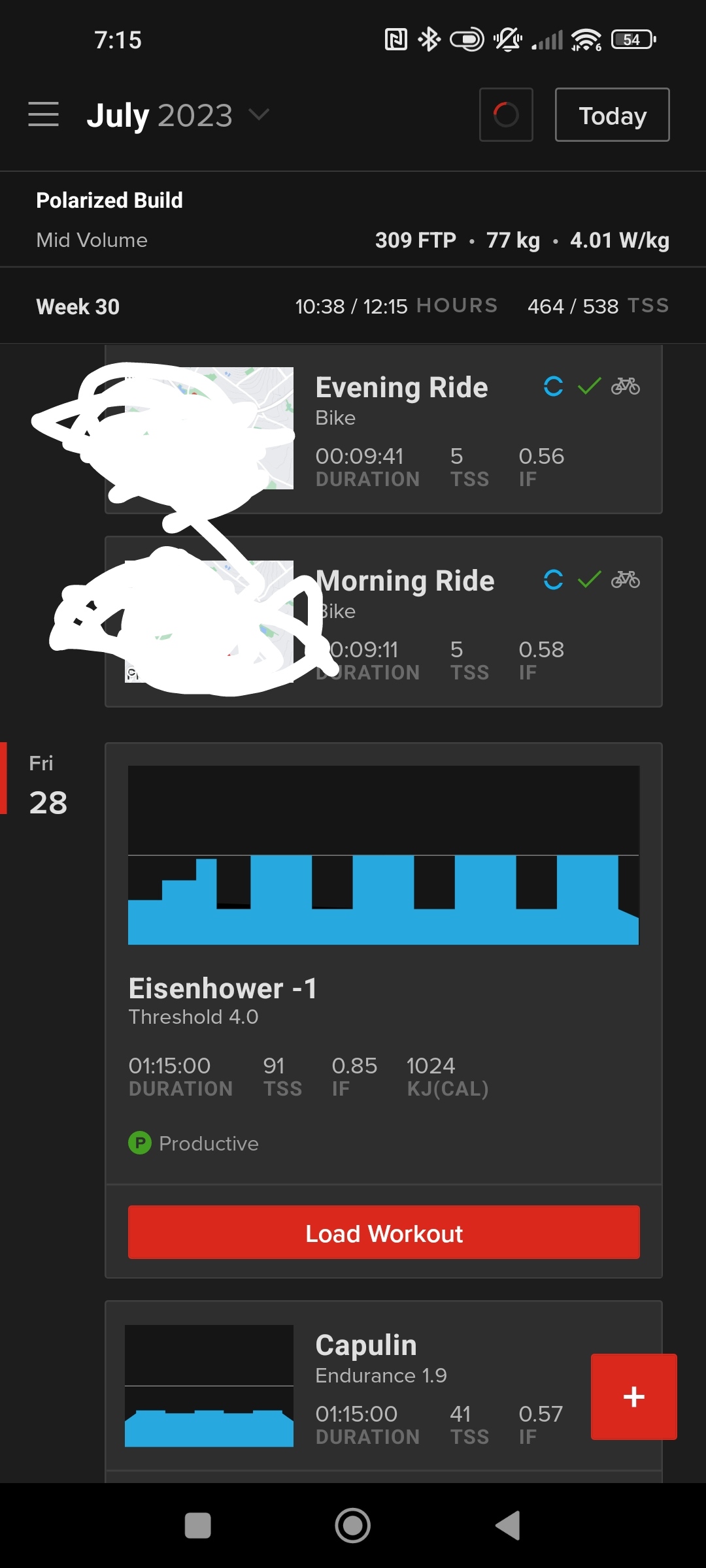The height and width of the screenshot is (1568, 706).
Task: Tap the Android home navigation button
Action: coord(353,1526)
